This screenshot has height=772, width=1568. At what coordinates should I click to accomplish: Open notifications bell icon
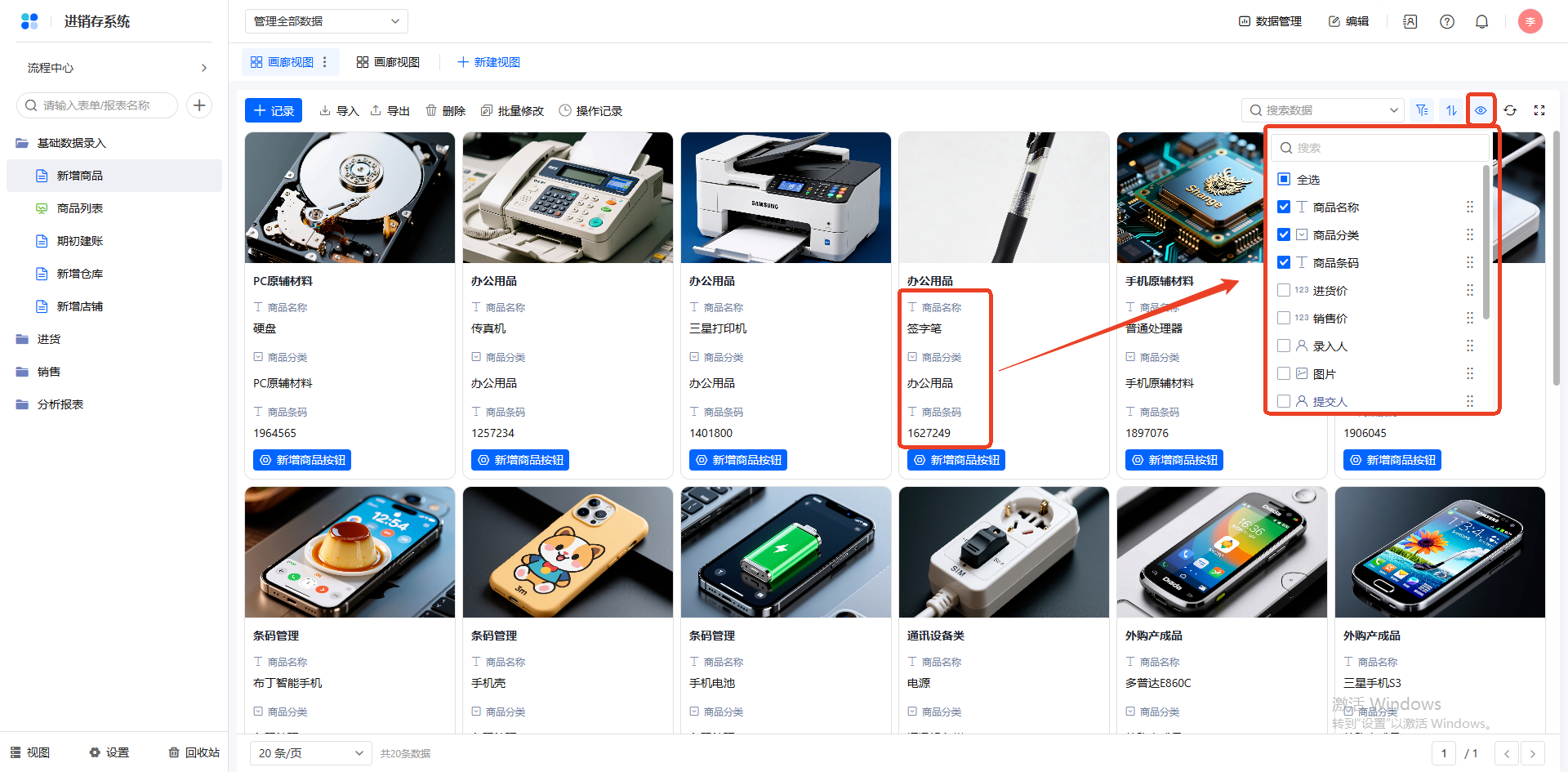1481,21
